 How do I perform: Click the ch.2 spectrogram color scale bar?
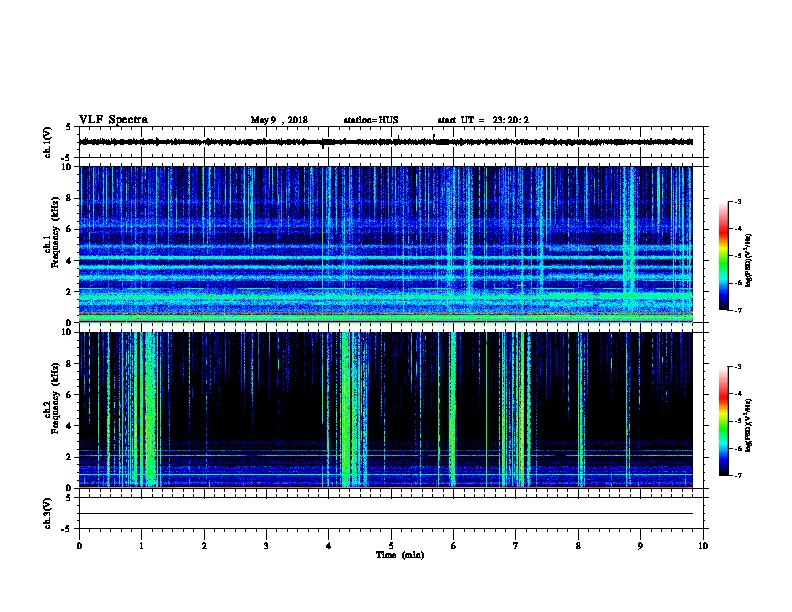pyautogui.click(x=723, y=421)
